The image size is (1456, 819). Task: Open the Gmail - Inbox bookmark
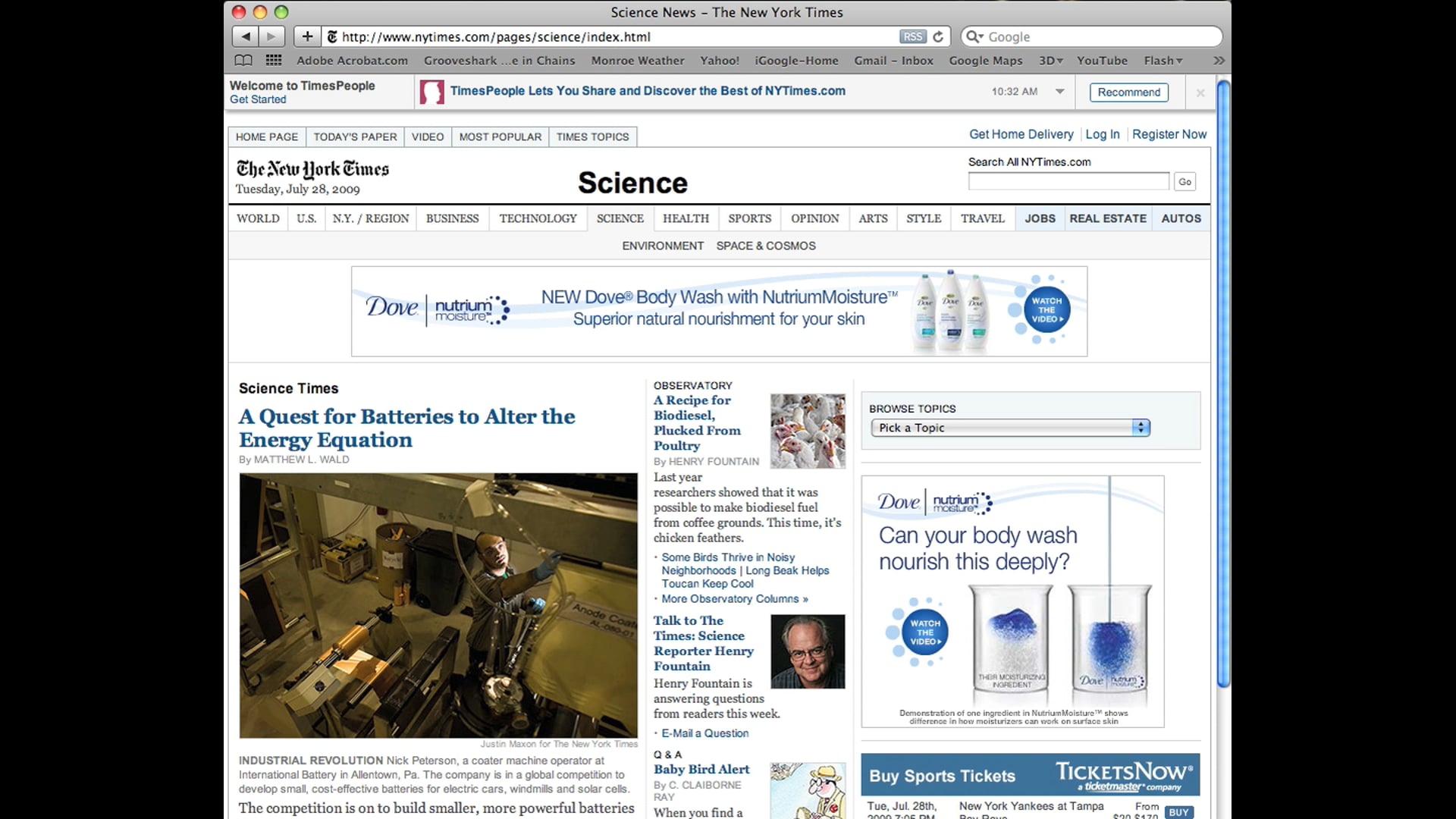coord(893,61)
